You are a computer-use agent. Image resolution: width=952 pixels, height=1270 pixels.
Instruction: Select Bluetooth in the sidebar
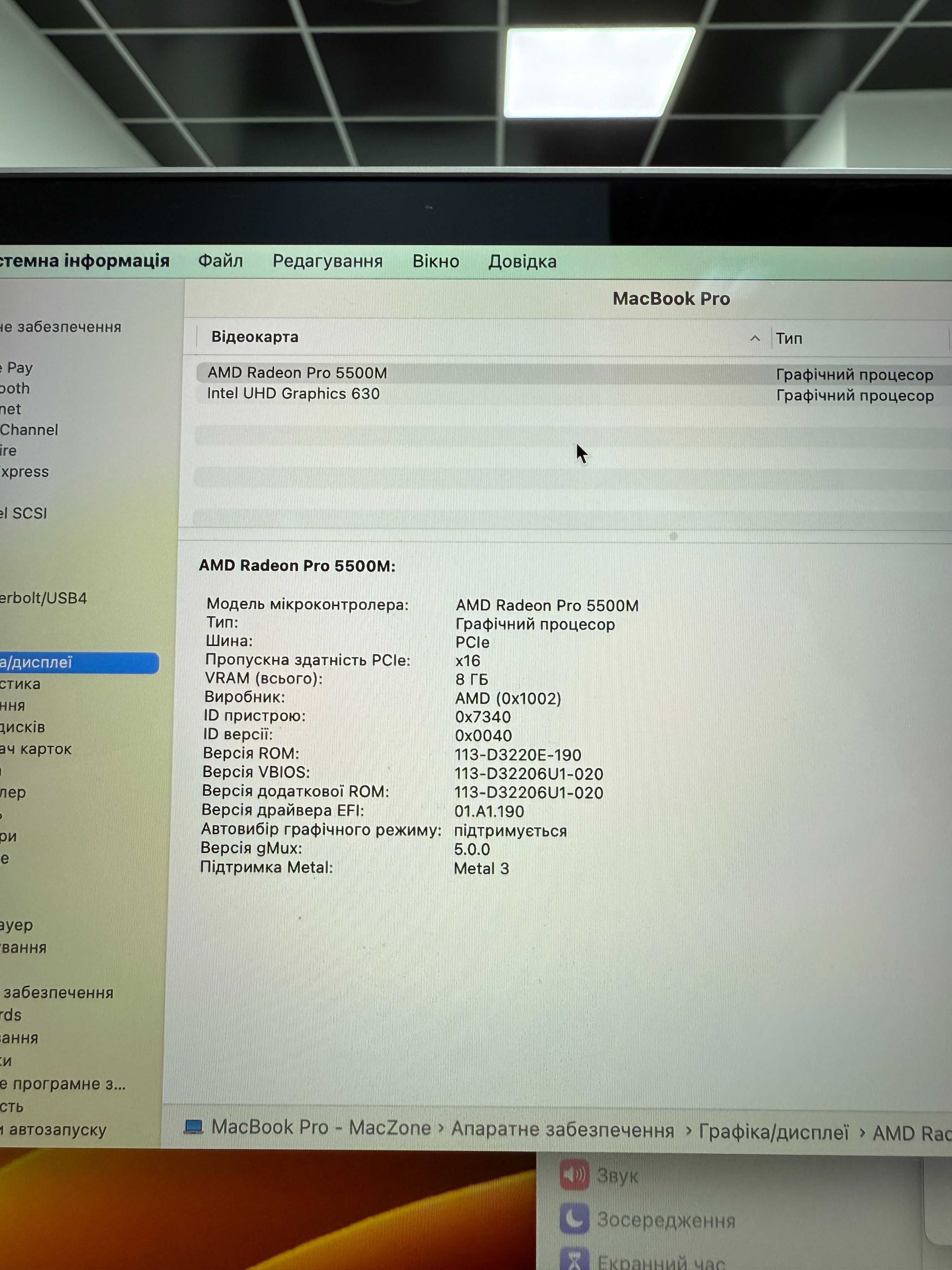coord(15,389)
